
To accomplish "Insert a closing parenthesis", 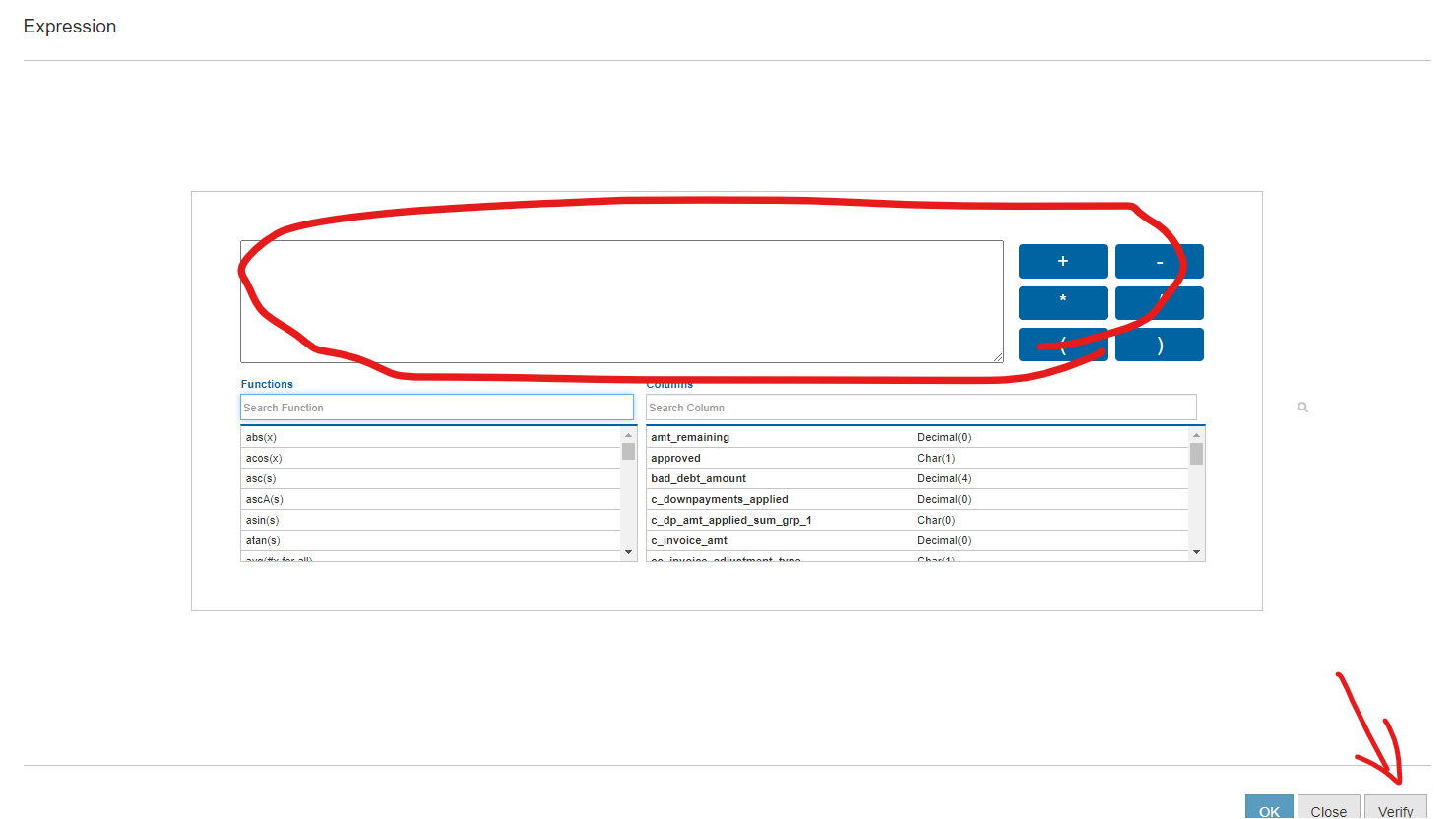I will (1159, 345).
